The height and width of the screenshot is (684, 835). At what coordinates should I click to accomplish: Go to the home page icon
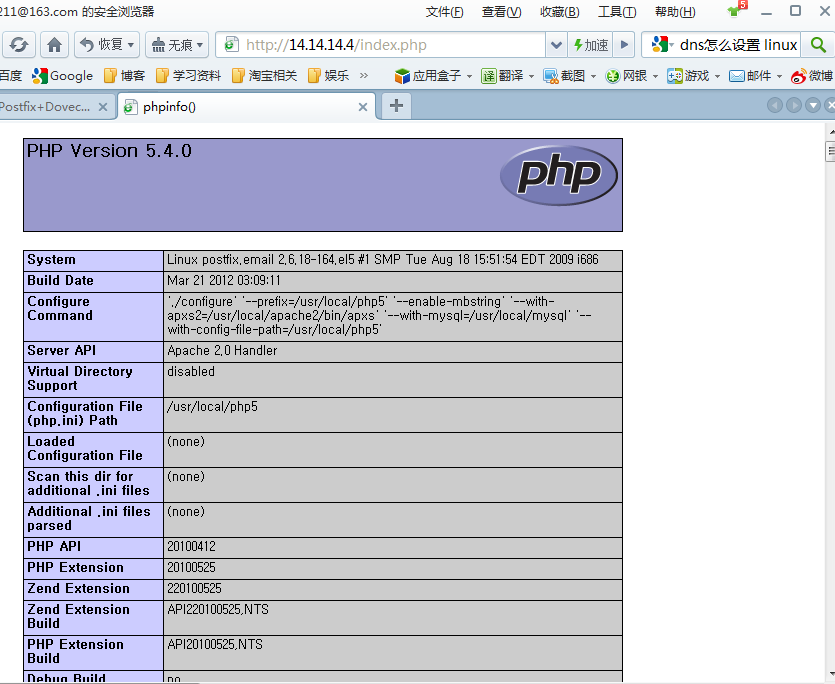(x=54, y=45)
